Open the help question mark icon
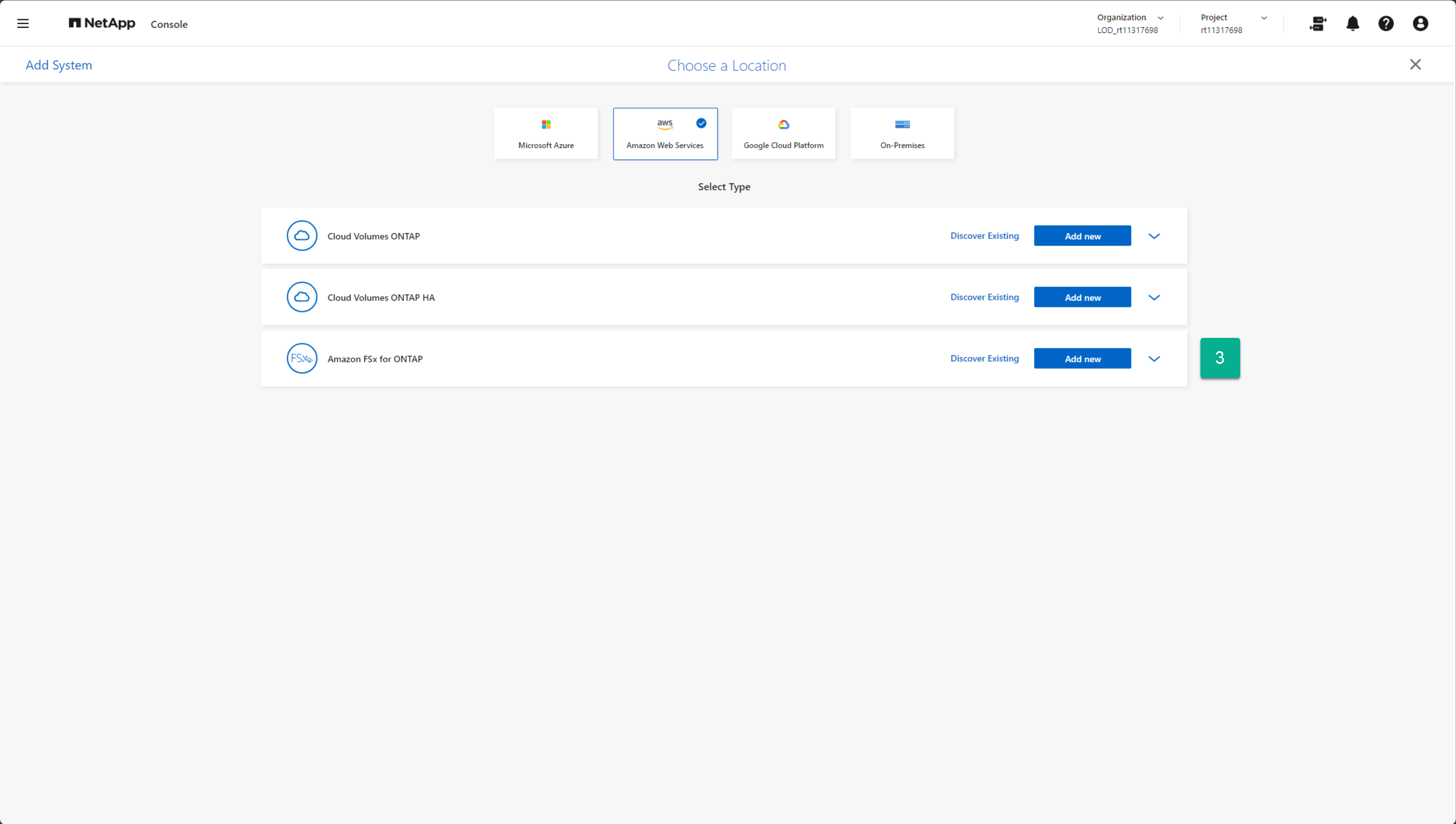Viewport: 1456px width, 824px height. click(x=1386, y=23)
